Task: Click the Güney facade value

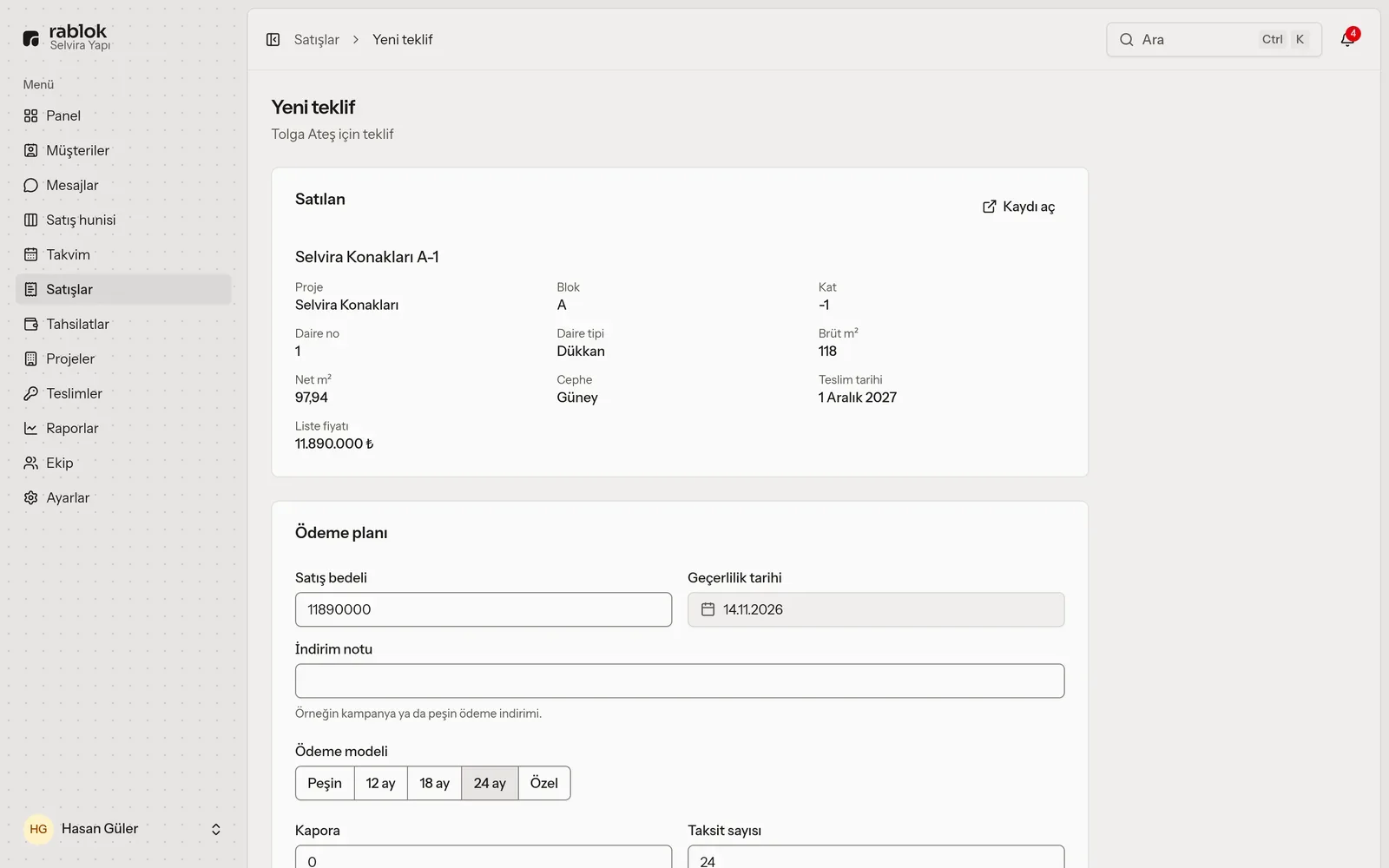Action: coord(577,398)
